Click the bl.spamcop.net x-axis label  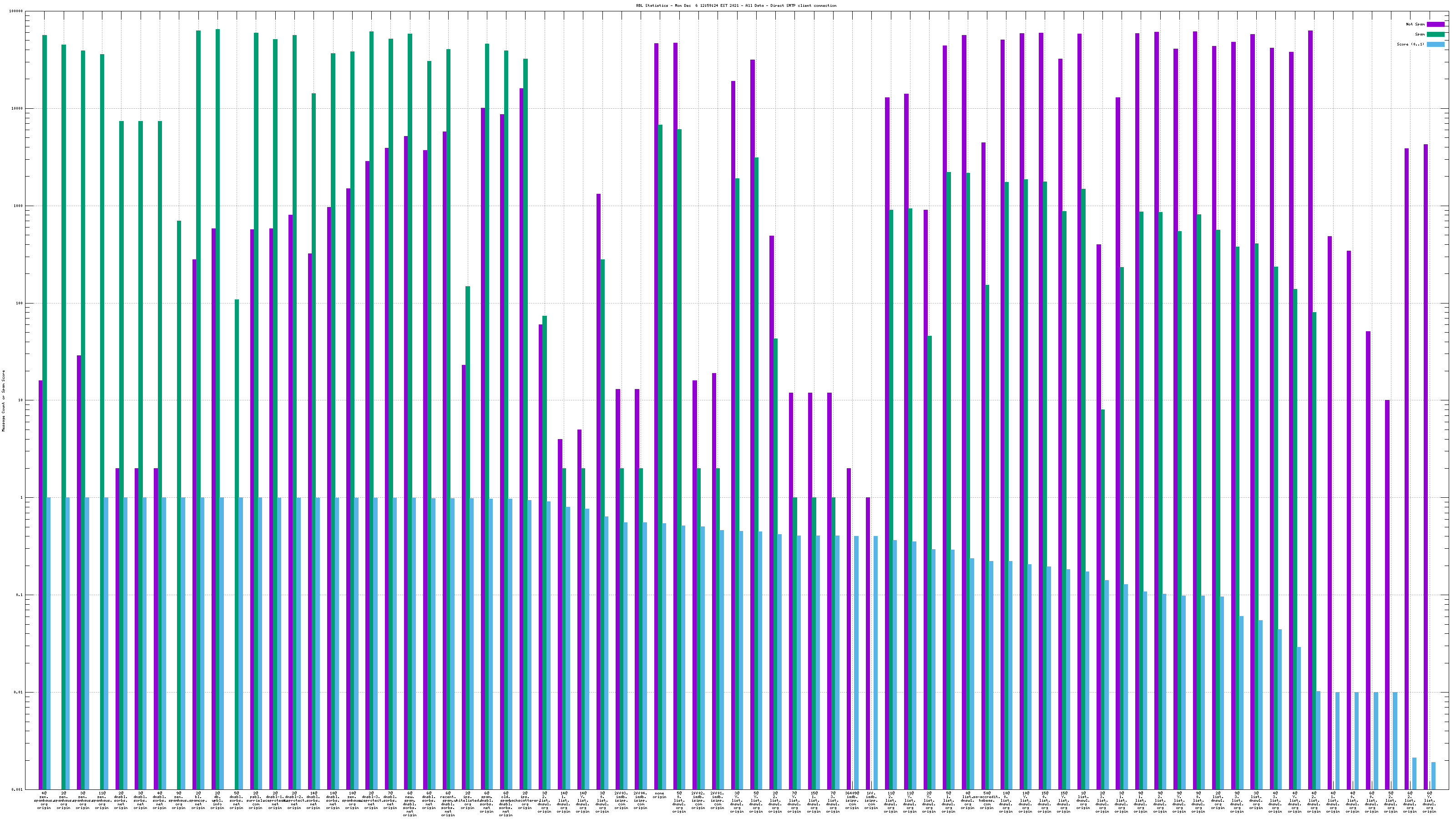(x=198, y=800)
